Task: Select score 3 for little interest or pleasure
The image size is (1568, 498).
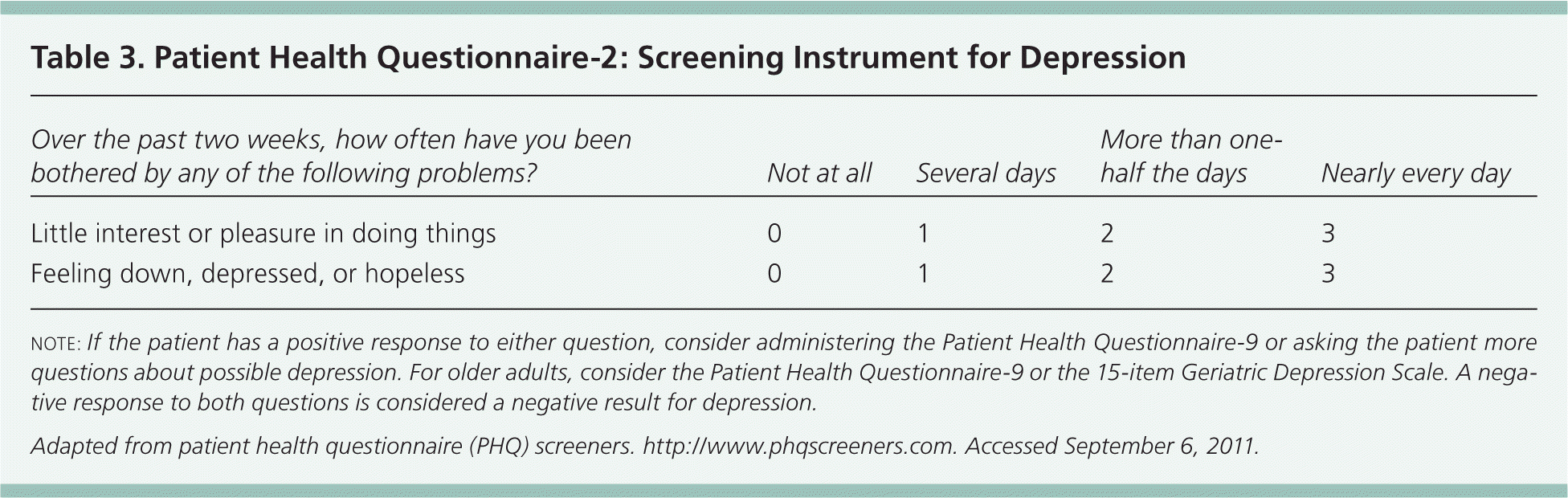Action: [1328, 234]
